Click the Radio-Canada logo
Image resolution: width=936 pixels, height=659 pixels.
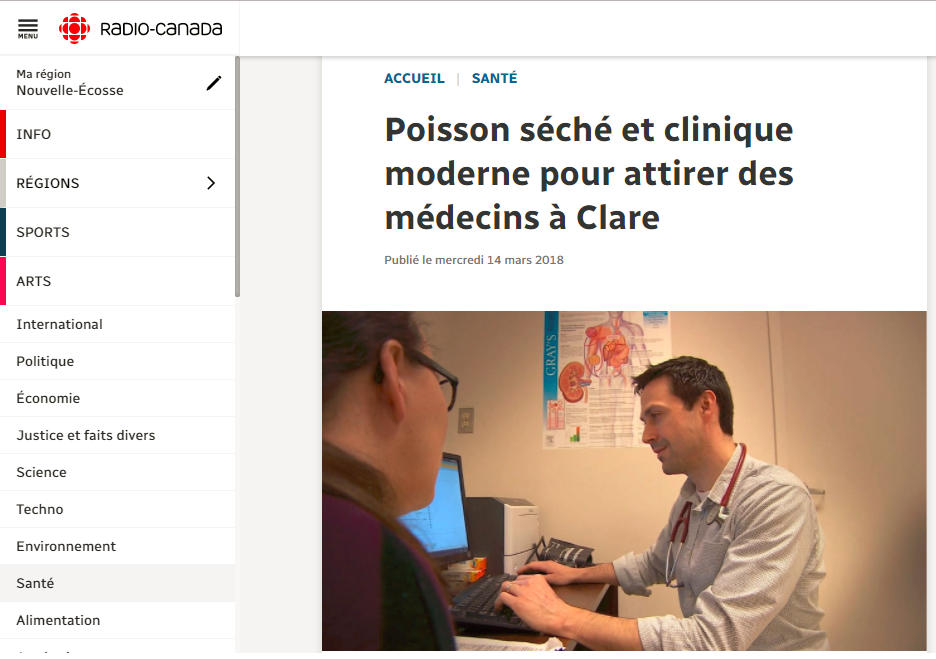140,28
